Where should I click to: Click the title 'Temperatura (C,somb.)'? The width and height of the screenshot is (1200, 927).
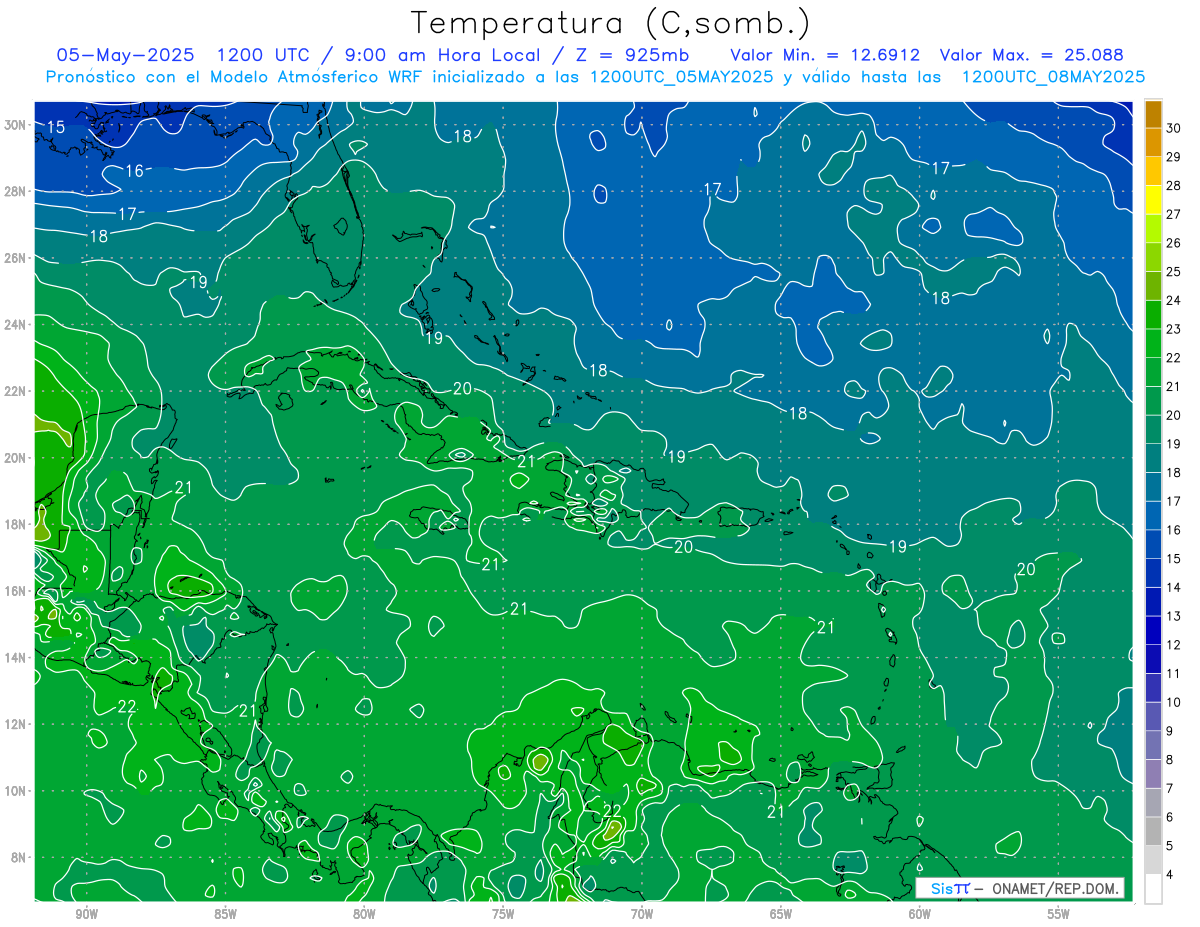coord(611,23)
